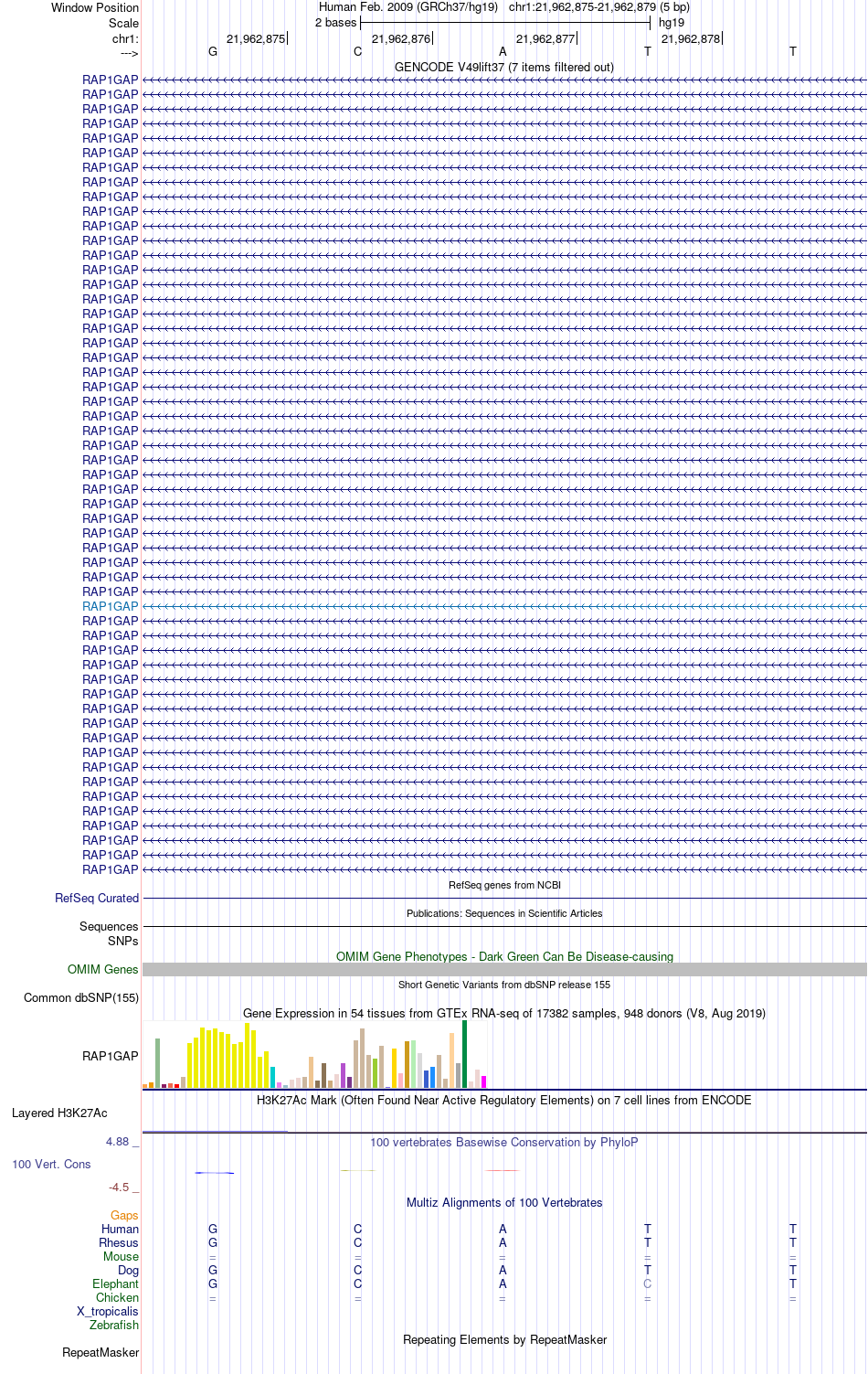Open the Layered H3K27Ac track label
The width and height of the screenshot is (868, 1374).
point(59,1113)
